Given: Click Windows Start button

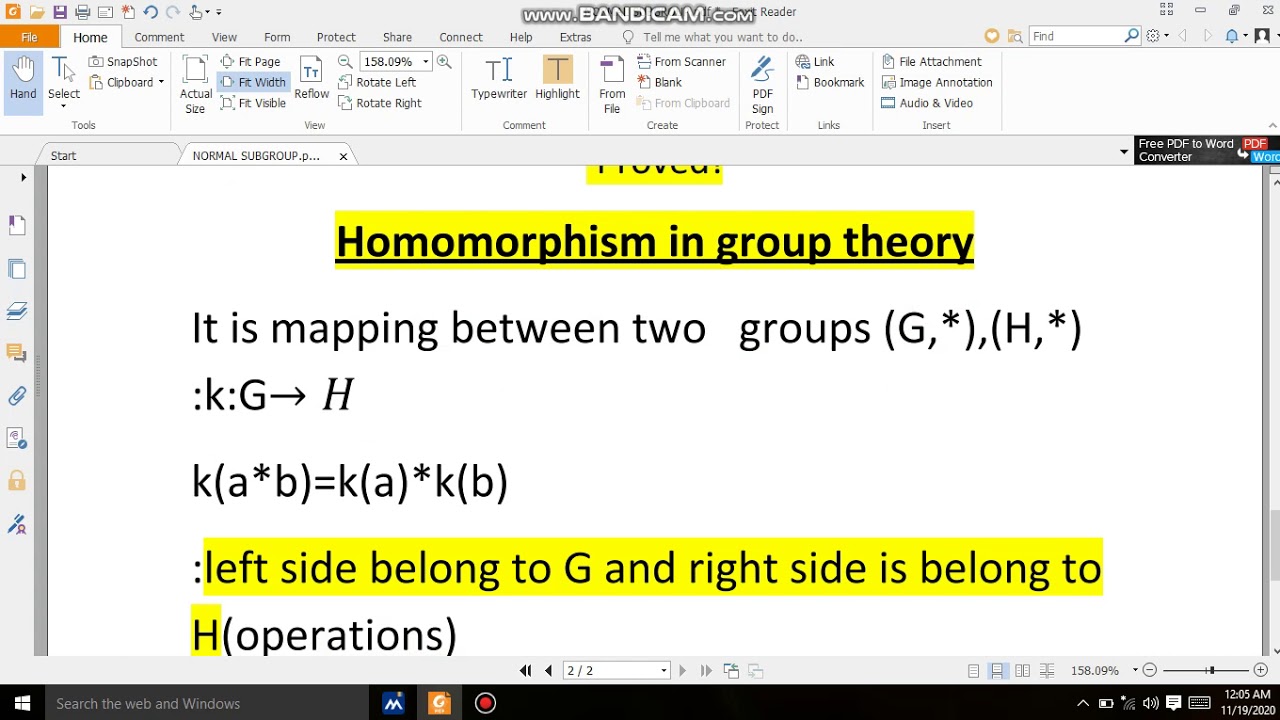Looking at the screenshot, I should (21, 703).
